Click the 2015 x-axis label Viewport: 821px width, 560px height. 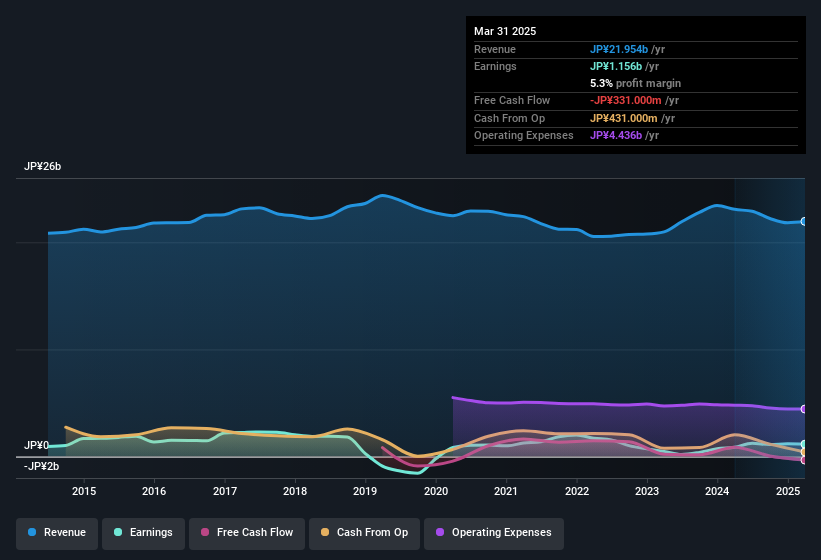84,491
